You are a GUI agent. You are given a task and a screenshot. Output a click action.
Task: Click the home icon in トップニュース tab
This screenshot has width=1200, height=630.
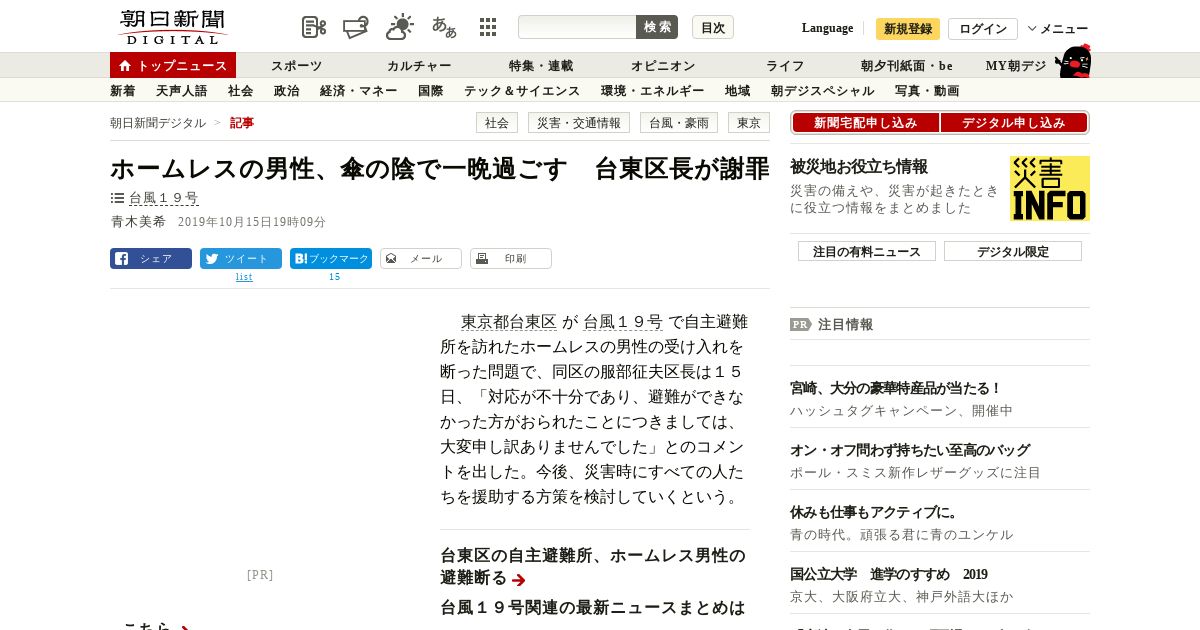(125, 65)
